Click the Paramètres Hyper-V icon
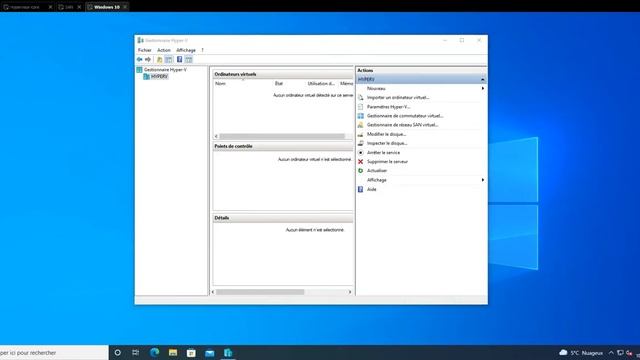Image resolution: width=640 pixels, height=360 pixels. 360,107
